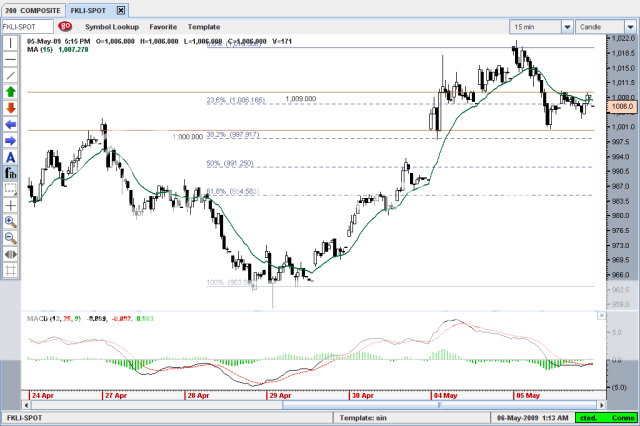Screen dimensions: 640x426
Task: Open the Template menu
Action: click(204, 27)
